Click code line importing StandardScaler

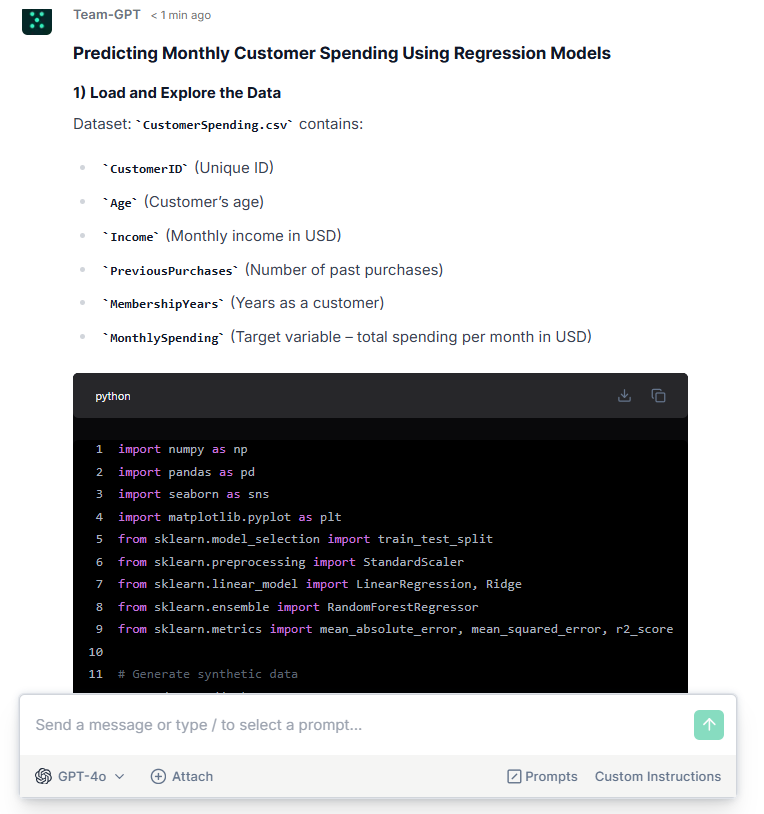point(291,562)
